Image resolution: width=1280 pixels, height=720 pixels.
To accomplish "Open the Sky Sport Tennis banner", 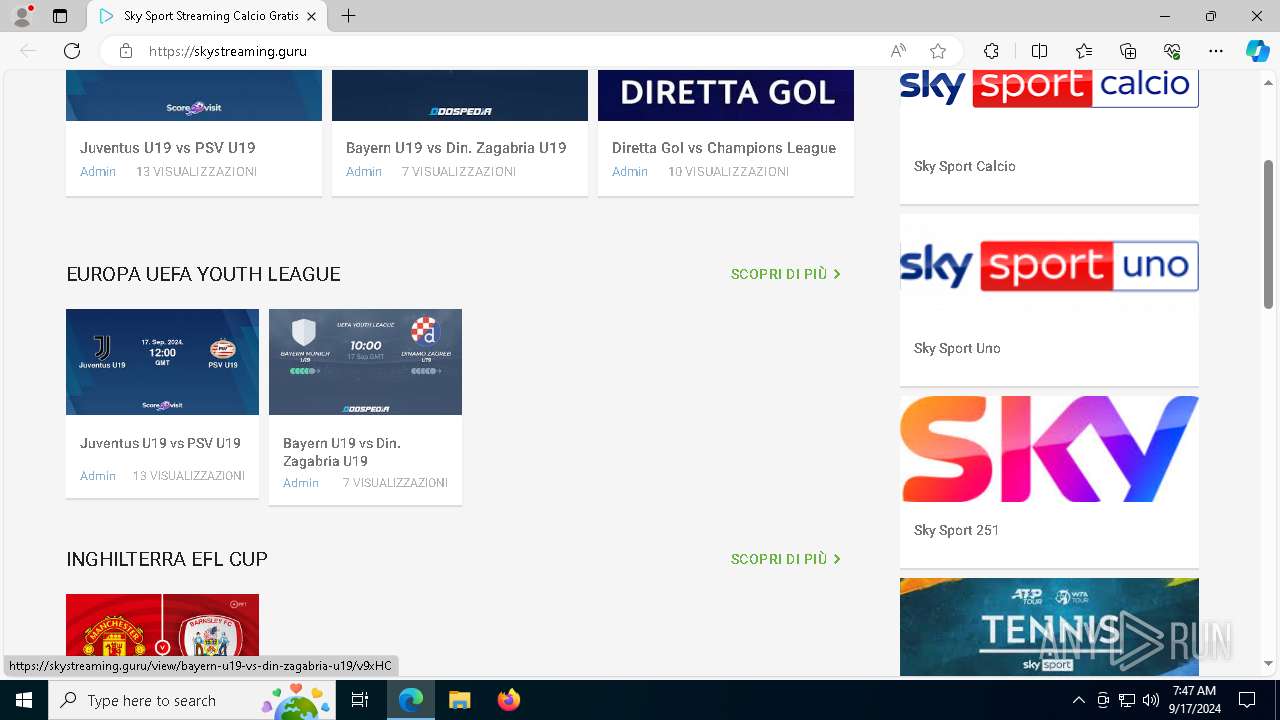I will point(1049,627).
